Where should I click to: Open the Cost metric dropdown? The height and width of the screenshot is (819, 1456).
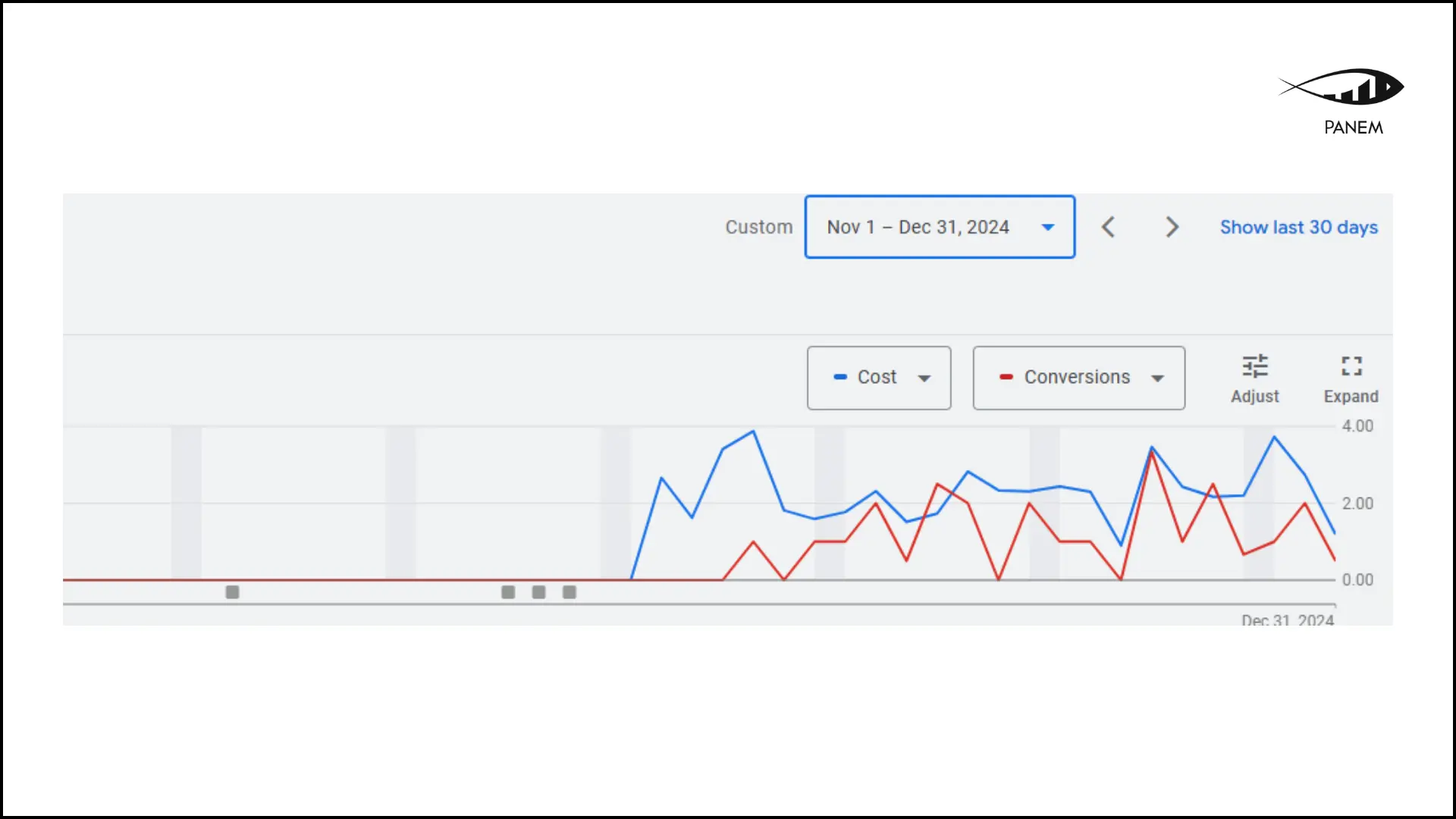879,378
